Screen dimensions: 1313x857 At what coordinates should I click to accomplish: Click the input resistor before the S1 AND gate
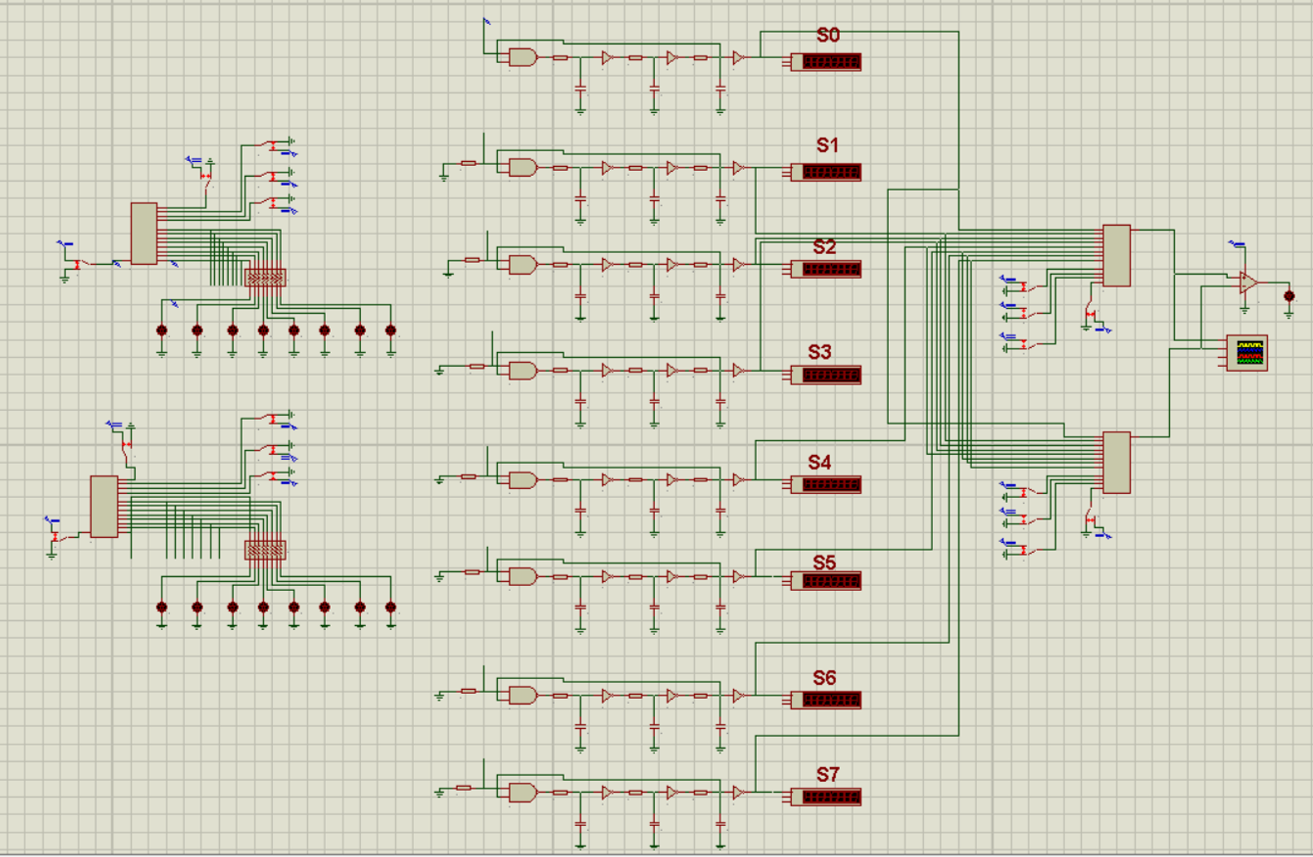pos(468,163)
